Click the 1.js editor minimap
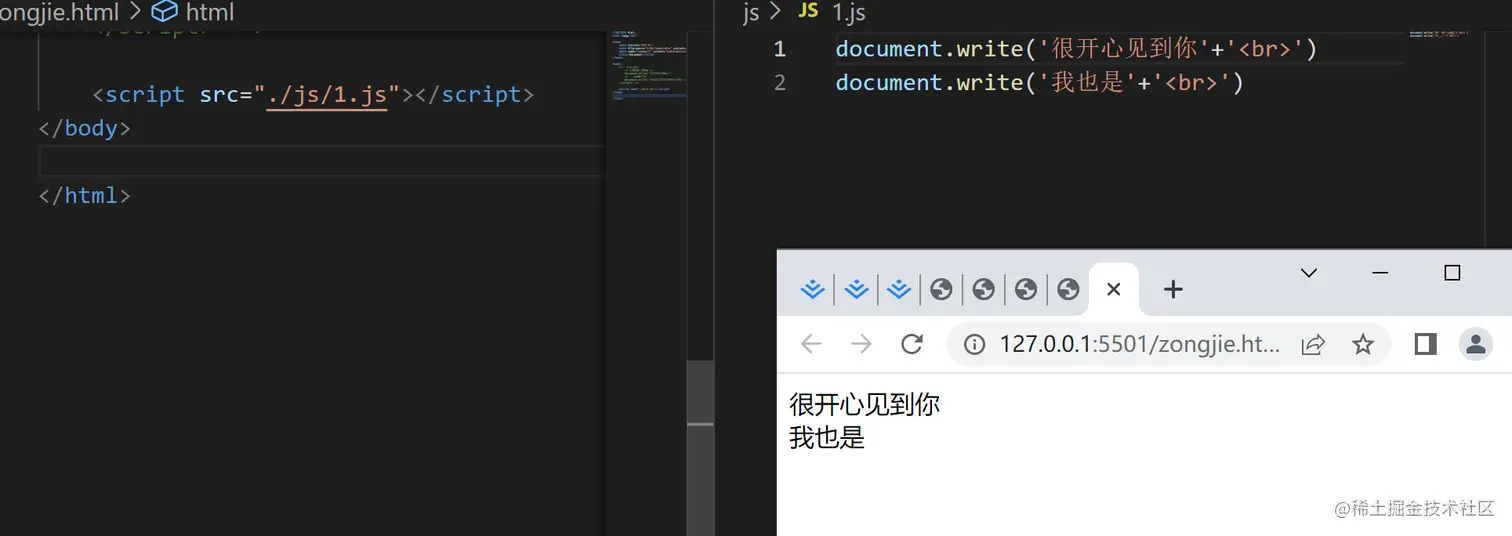 pos(1440,34)
